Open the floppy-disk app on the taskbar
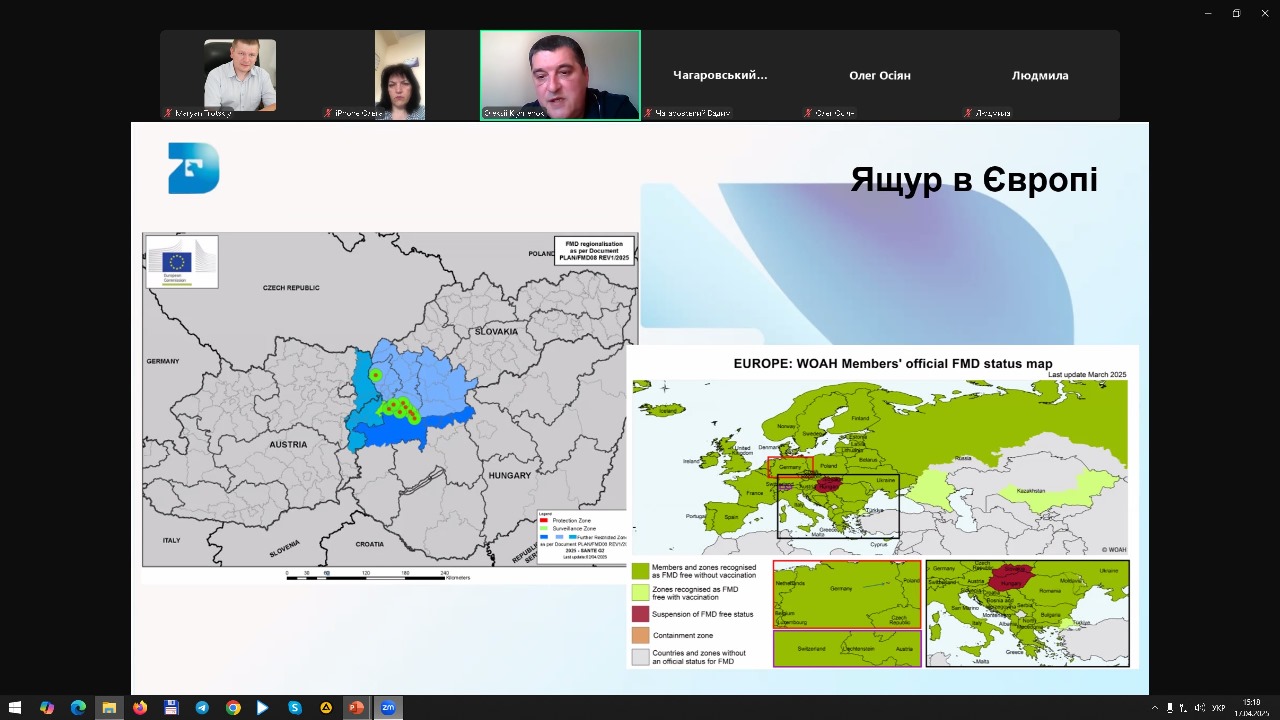 coord(171,707)
